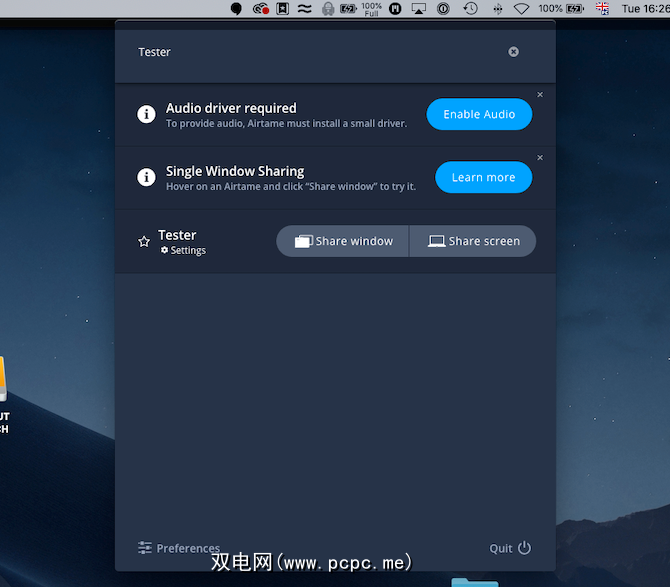Click the Audio driver required heading
The image size is (670, 587).
coord(231,108)
